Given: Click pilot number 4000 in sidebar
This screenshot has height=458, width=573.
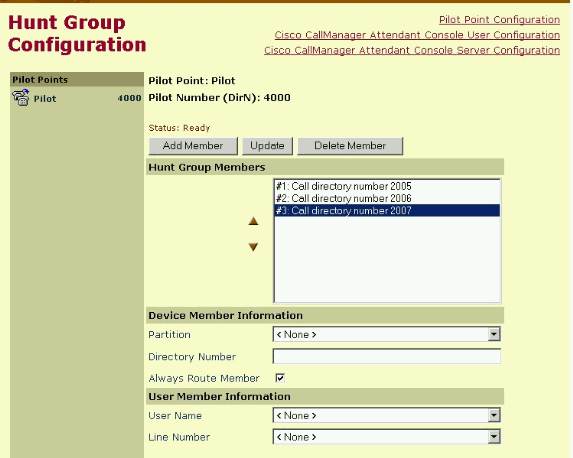Looking at the screenshot, I should pyautogui.click(x=129, y=98).
